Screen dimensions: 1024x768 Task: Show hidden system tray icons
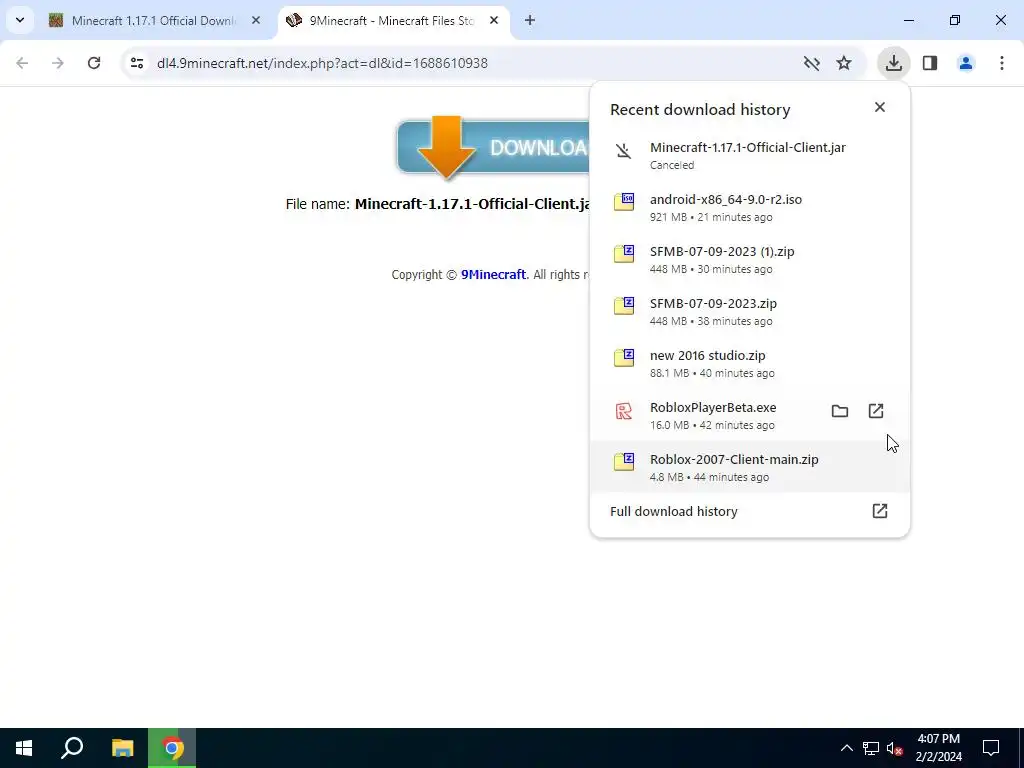(846, 748)
